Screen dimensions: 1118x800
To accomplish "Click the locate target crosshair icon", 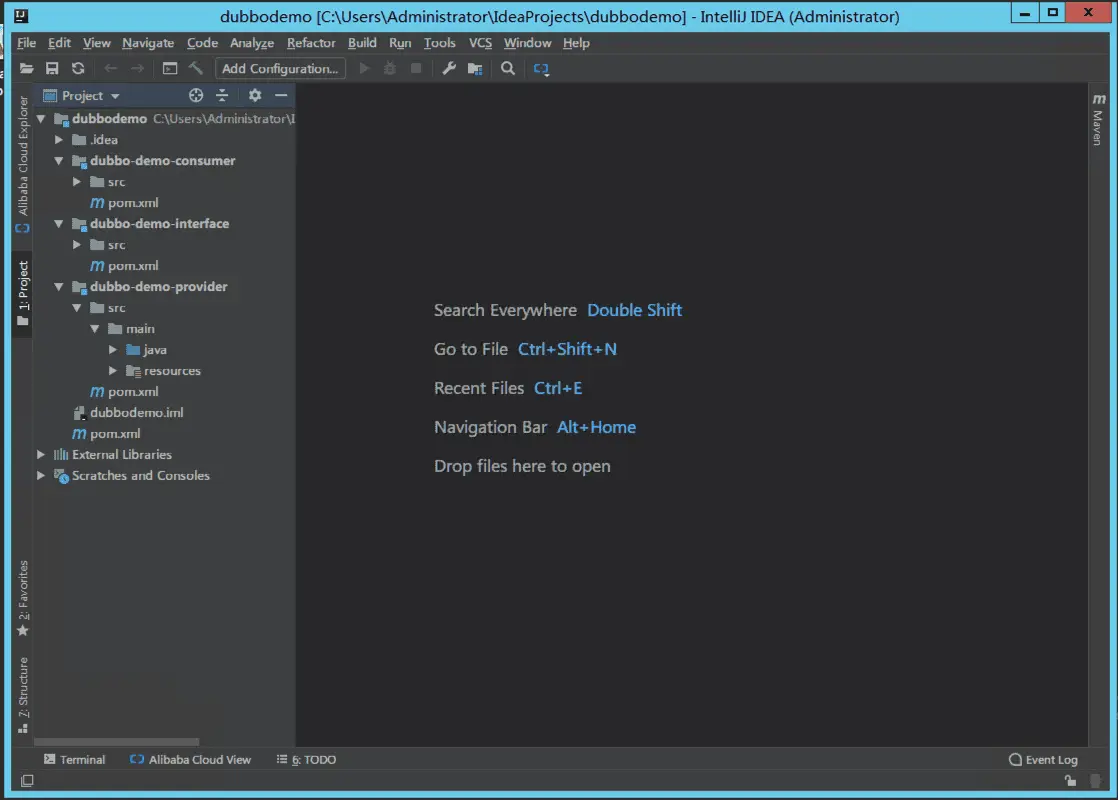I will click(x=195, y=95).
